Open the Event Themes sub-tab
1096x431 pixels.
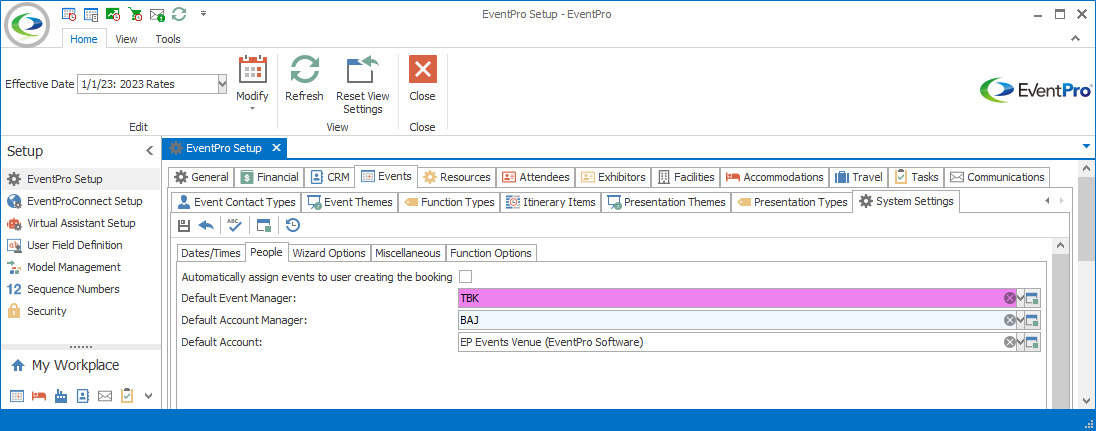(x=351, y=202)
